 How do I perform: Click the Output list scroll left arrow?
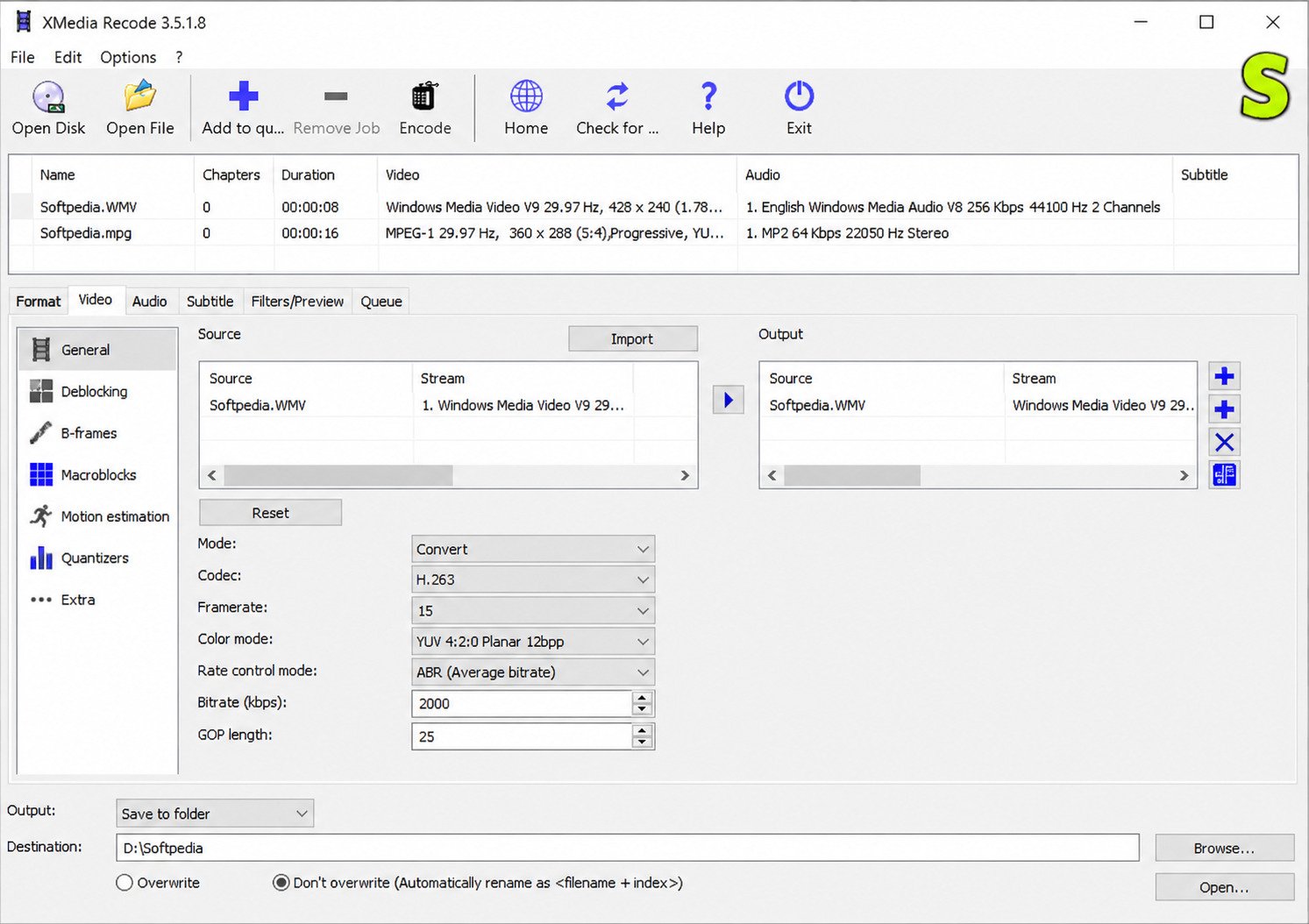click(772, 475)
